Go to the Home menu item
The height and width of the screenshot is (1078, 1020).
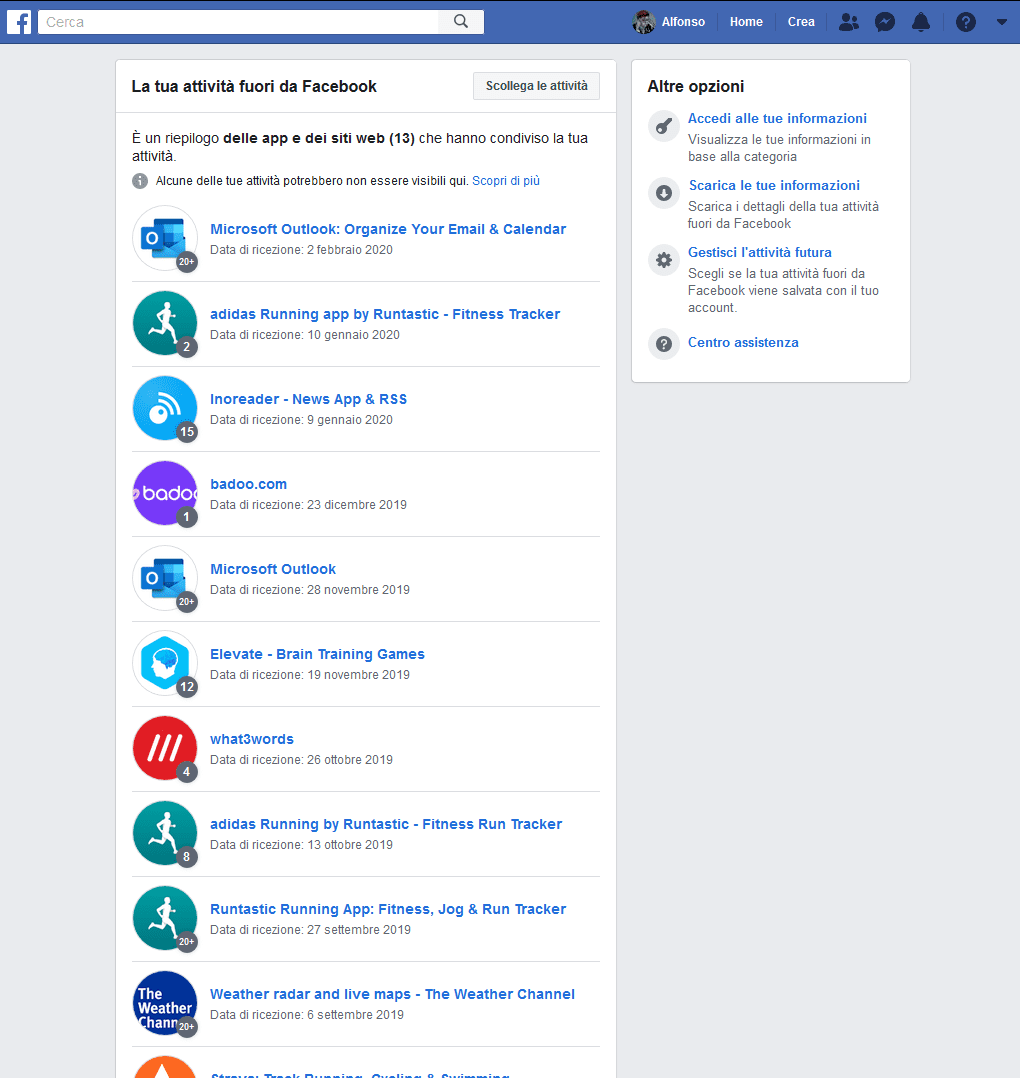click(x=746, y=22)
